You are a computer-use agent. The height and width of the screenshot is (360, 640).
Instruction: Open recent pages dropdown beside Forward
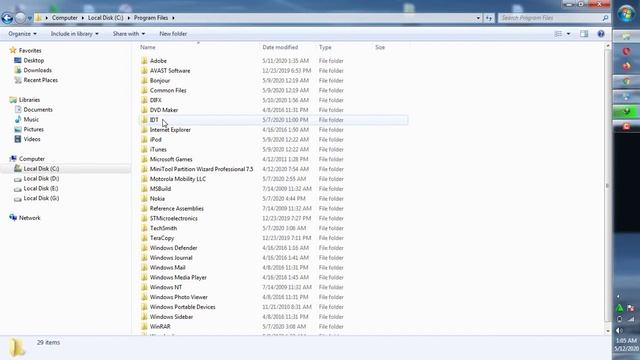[29, 18]
